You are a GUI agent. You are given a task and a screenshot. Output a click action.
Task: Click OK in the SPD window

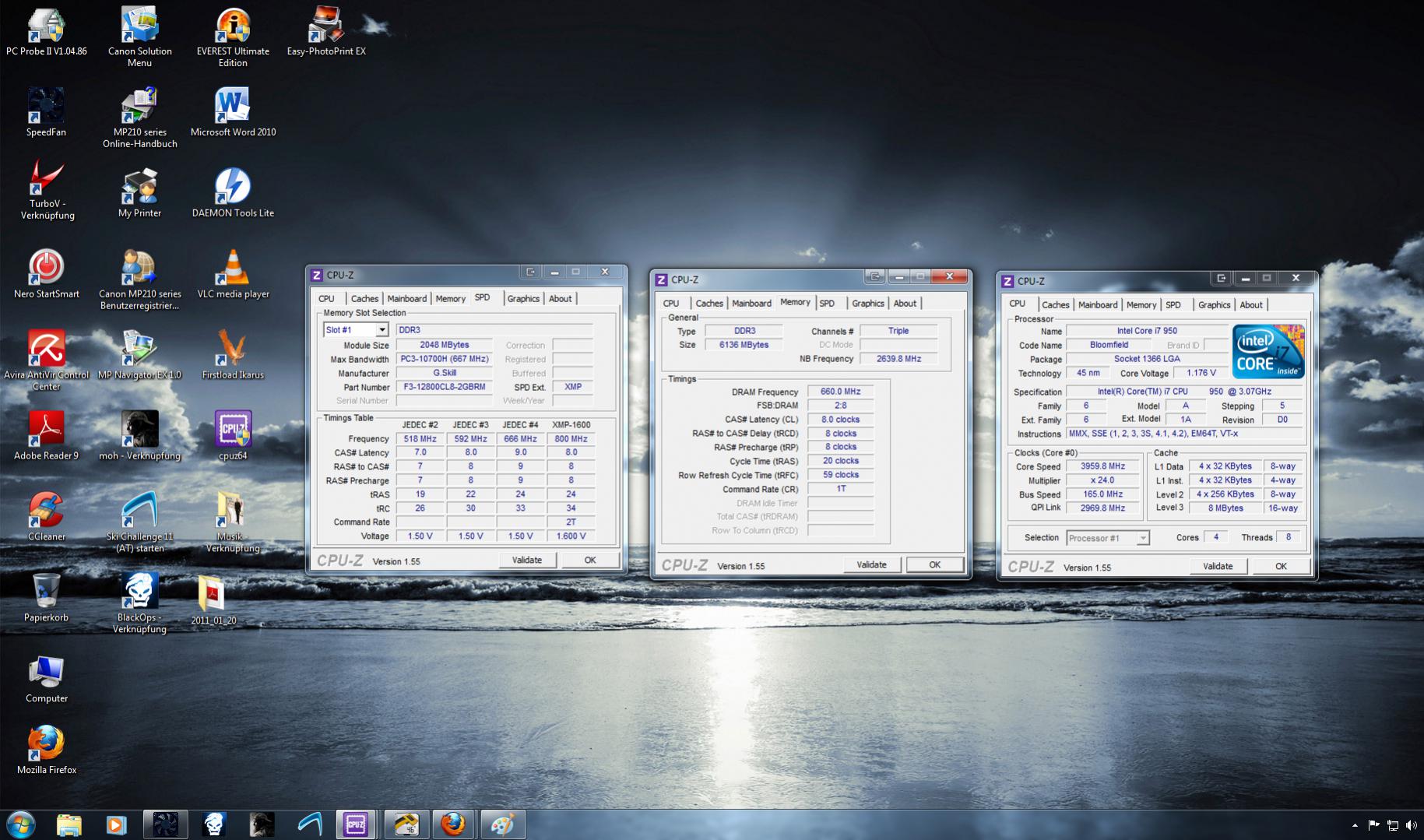[x=589, y=560]
